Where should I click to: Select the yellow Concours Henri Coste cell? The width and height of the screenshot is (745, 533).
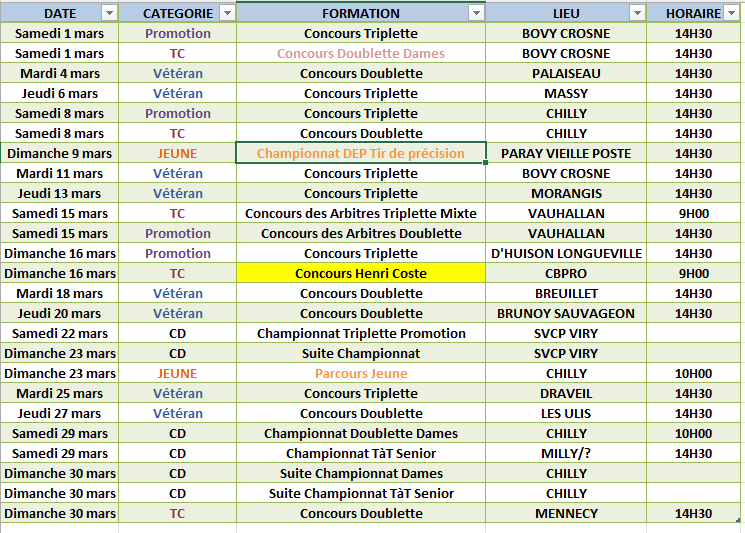(x=361, y=273)
